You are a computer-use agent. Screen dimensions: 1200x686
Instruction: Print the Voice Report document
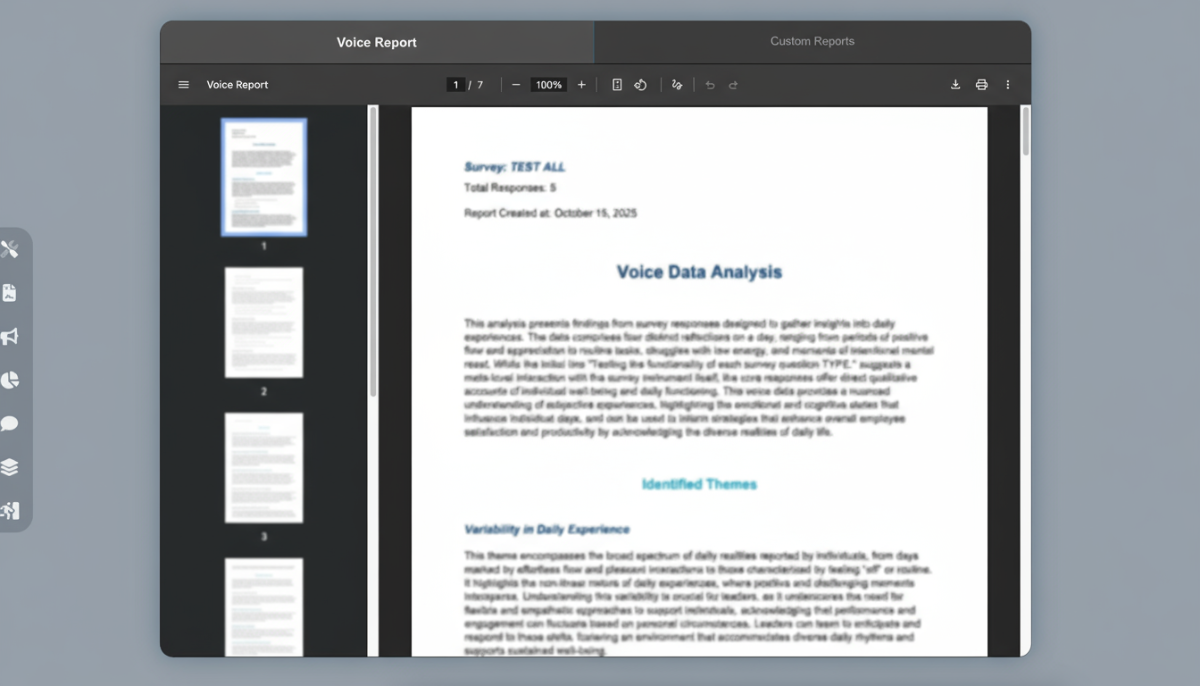pyautogui.click(x=981, y=85)
